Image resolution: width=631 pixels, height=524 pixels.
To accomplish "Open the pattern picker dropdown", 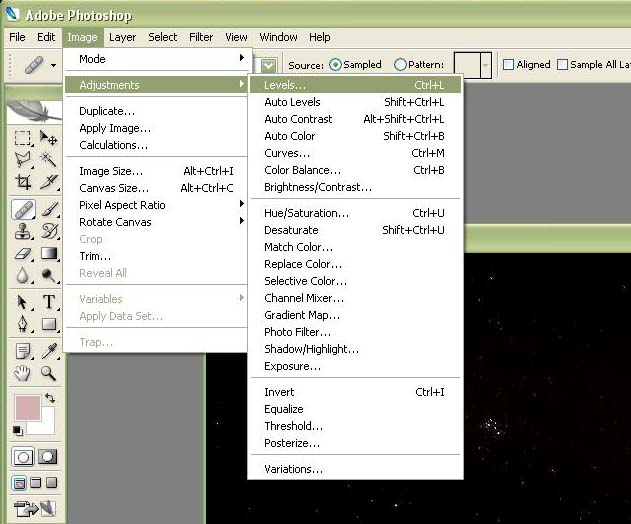I will pyautogui.click(x=486, y=65).
